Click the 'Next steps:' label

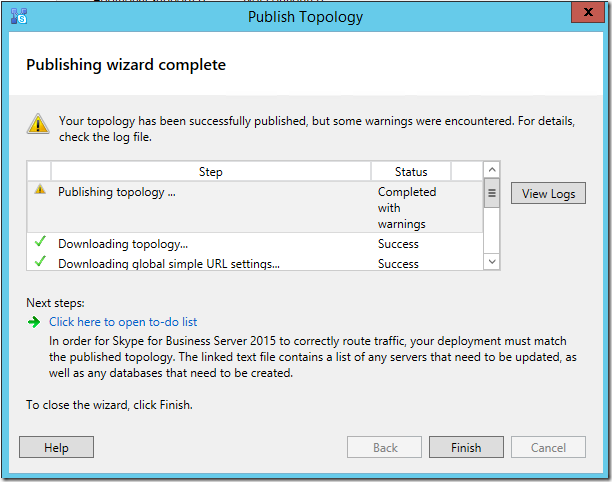[x=55, y=303]
